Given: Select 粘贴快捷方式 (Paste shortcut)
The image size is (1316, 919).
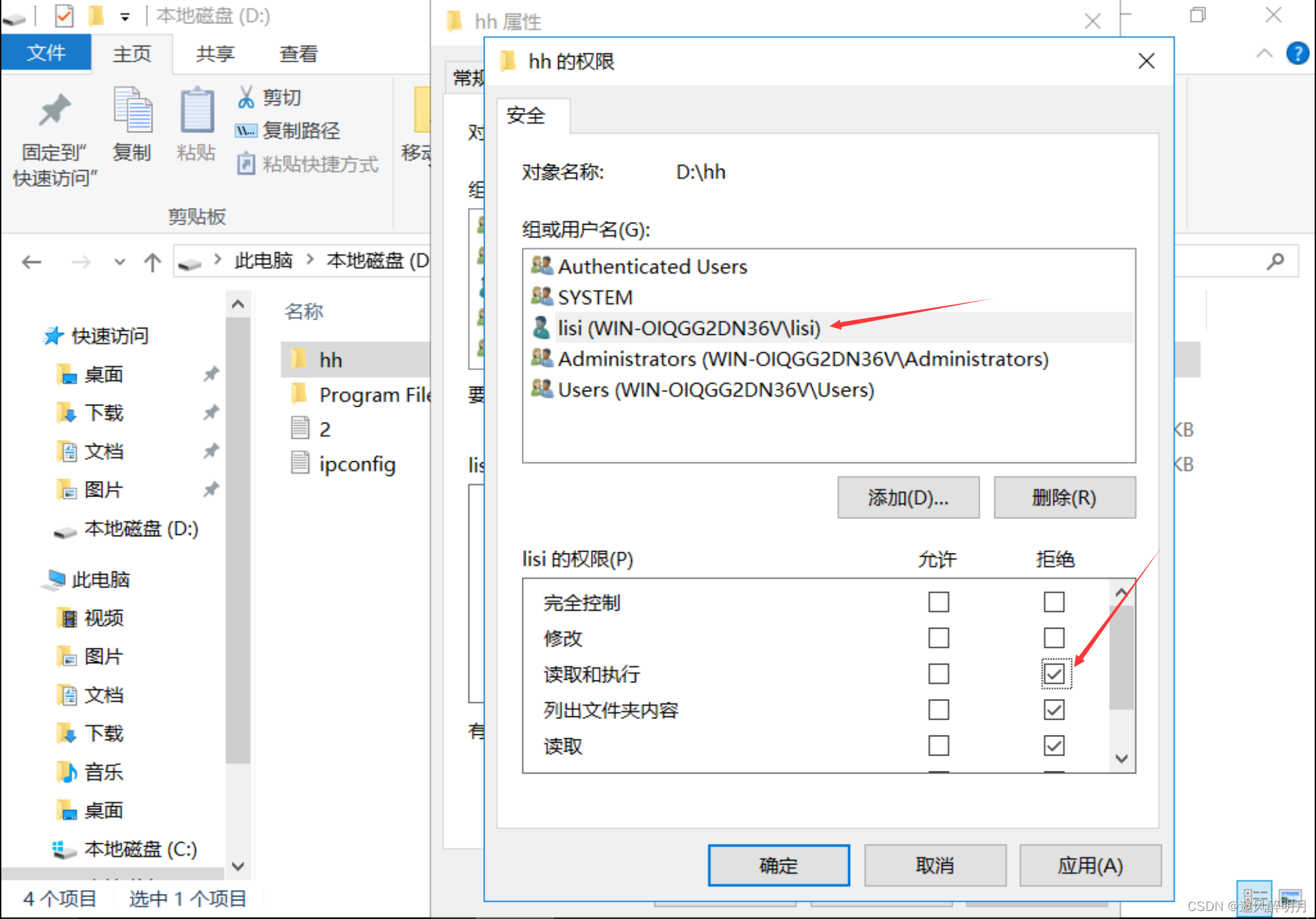Looking at the screenshot, I should click(308, 164).
